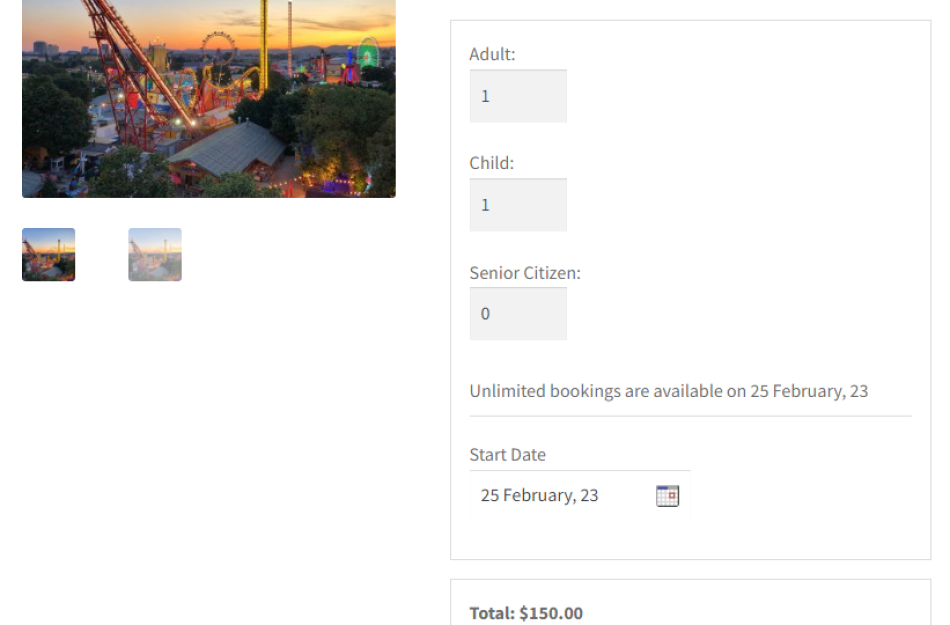Screen dimensions: 950x625
Task: Click the Adult quantity input field
Action: click(517, 95)
